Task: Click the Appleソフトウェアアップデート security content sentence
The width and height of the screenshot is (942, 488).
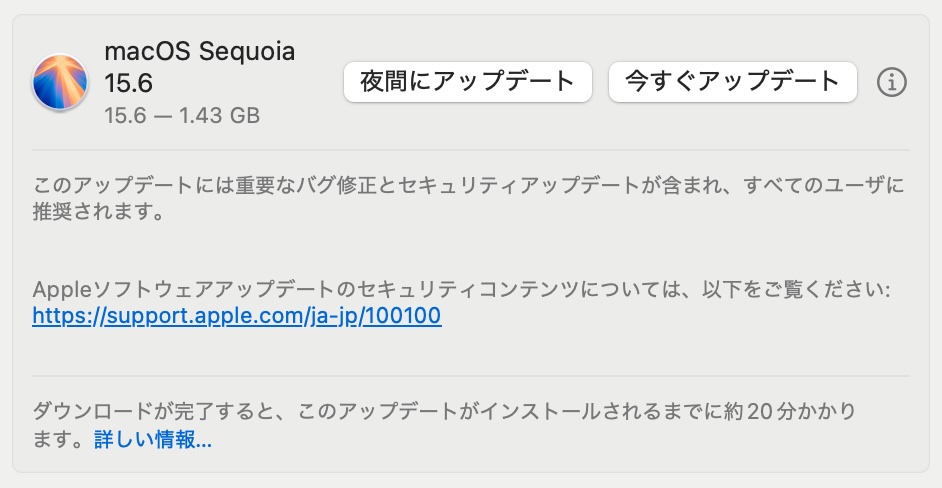Action: pyautogui.click(x=461, y=290)
